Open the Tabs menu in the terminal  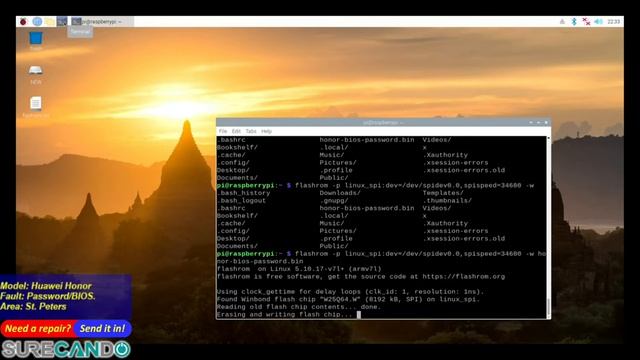(251, 131)
